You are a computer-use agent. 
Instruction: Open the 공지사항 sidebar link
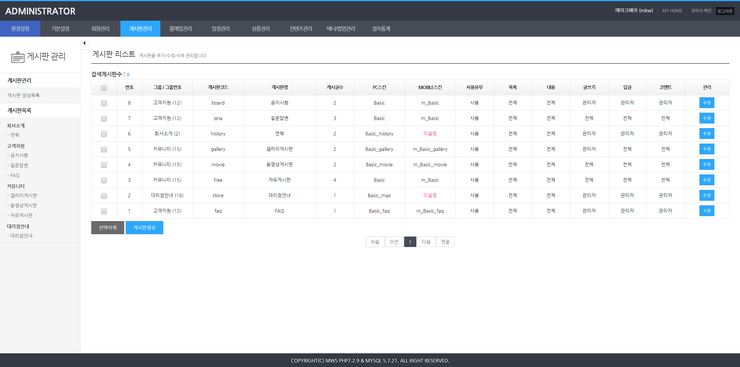[17, 155]
